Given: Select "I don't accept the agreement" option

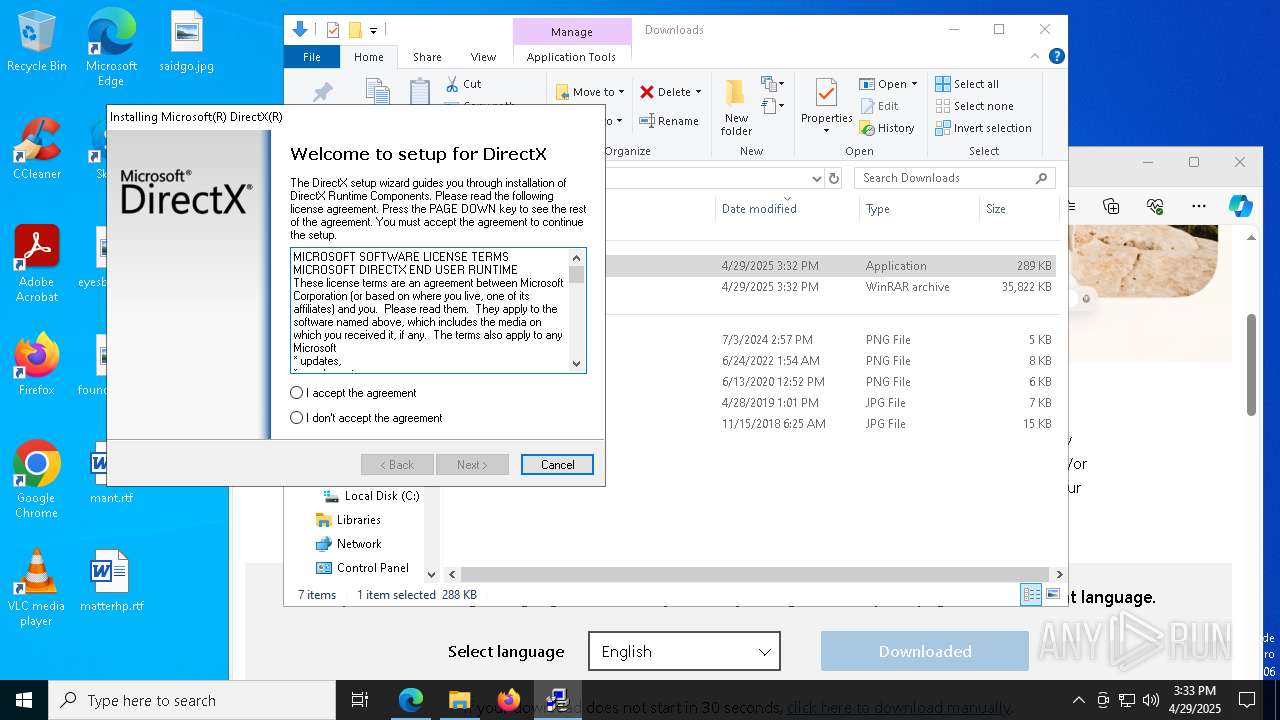Looking at the screenshot, I should (x=296, y=418).
